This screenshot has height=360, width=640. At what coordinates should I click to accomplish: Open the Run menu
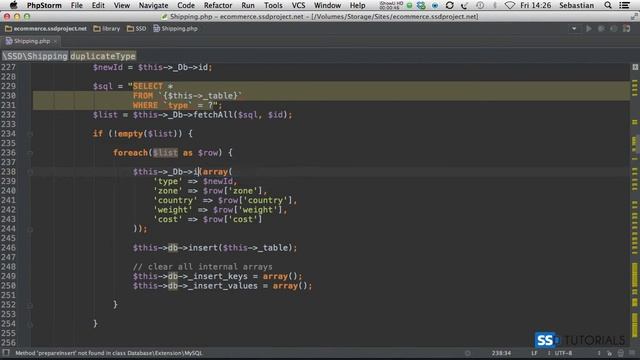pyautogui.click(x=248, y=5)
